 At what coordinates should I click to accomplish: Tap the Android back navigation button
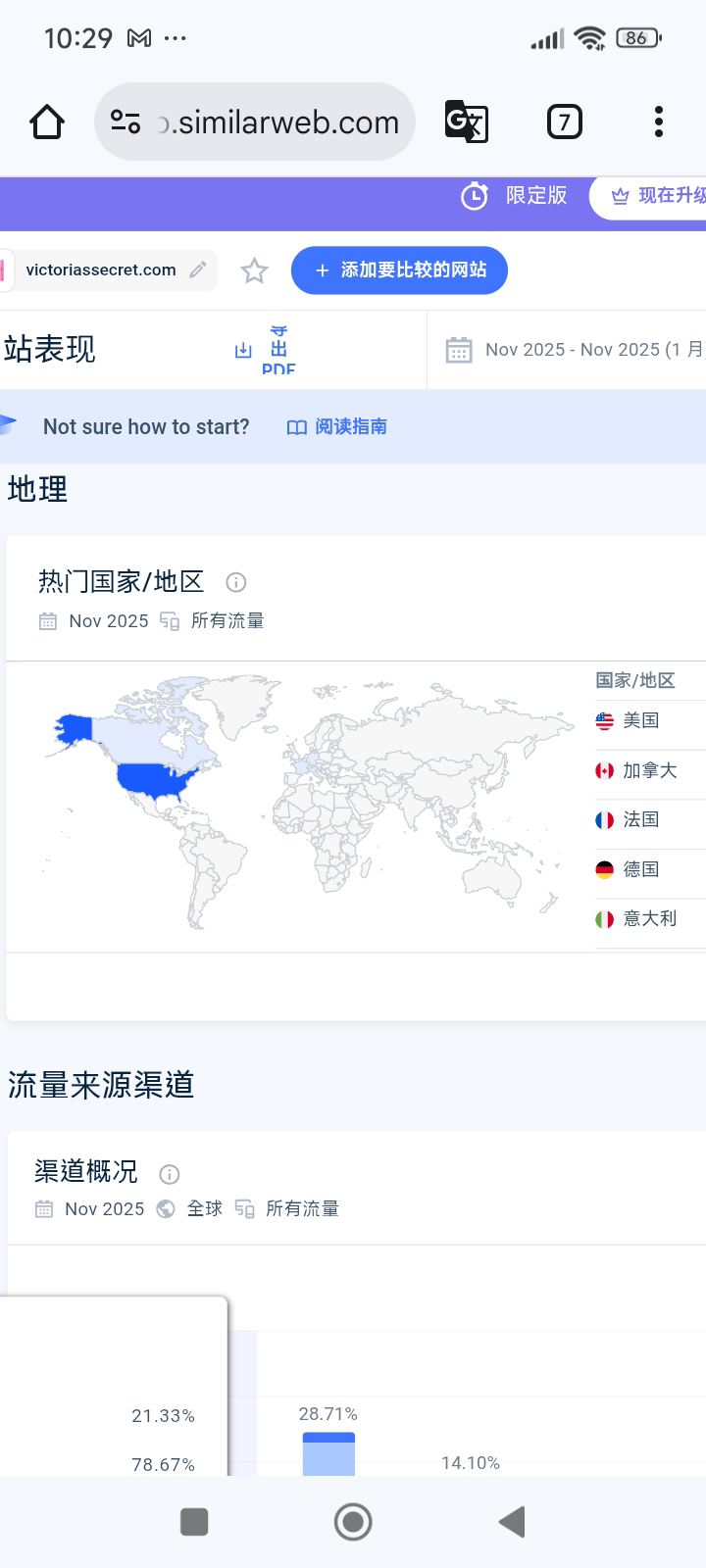[x=512, y=1522]
